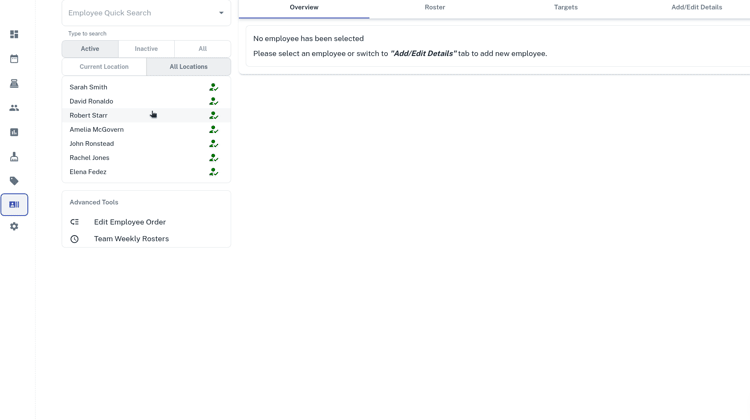Open Team Weekly Rosters
The width and height of the screenshot is (750, 420).
point(131,239)
